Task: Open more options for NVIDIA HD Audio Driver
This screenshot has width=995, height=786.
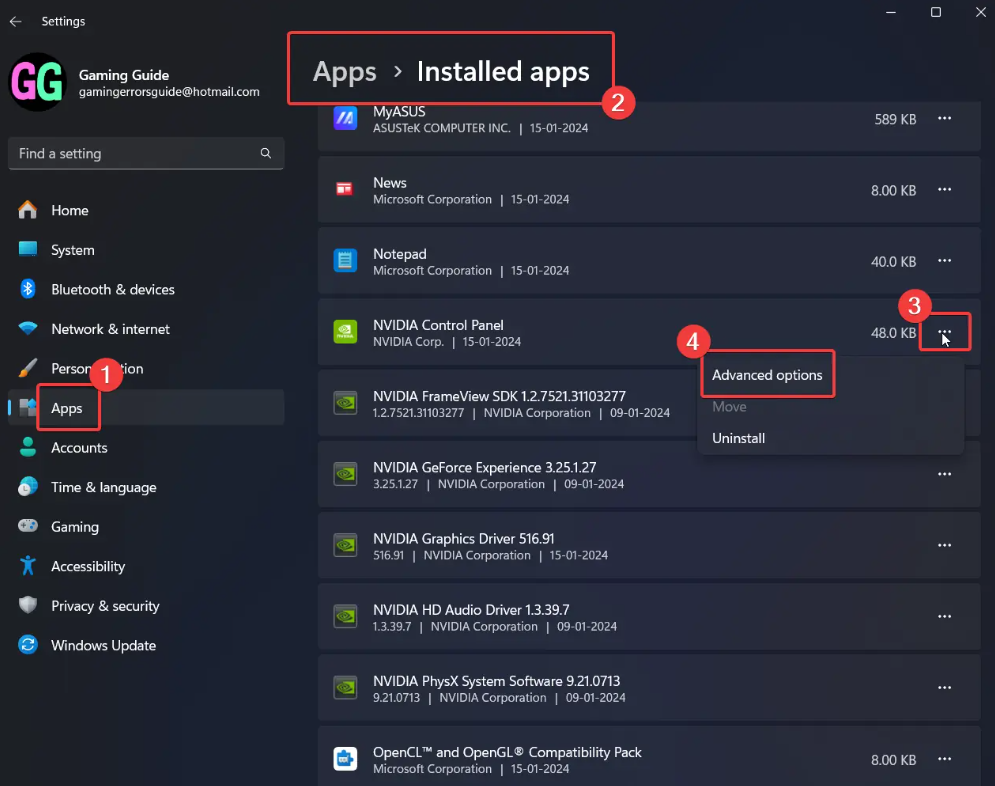Action: 944,617
